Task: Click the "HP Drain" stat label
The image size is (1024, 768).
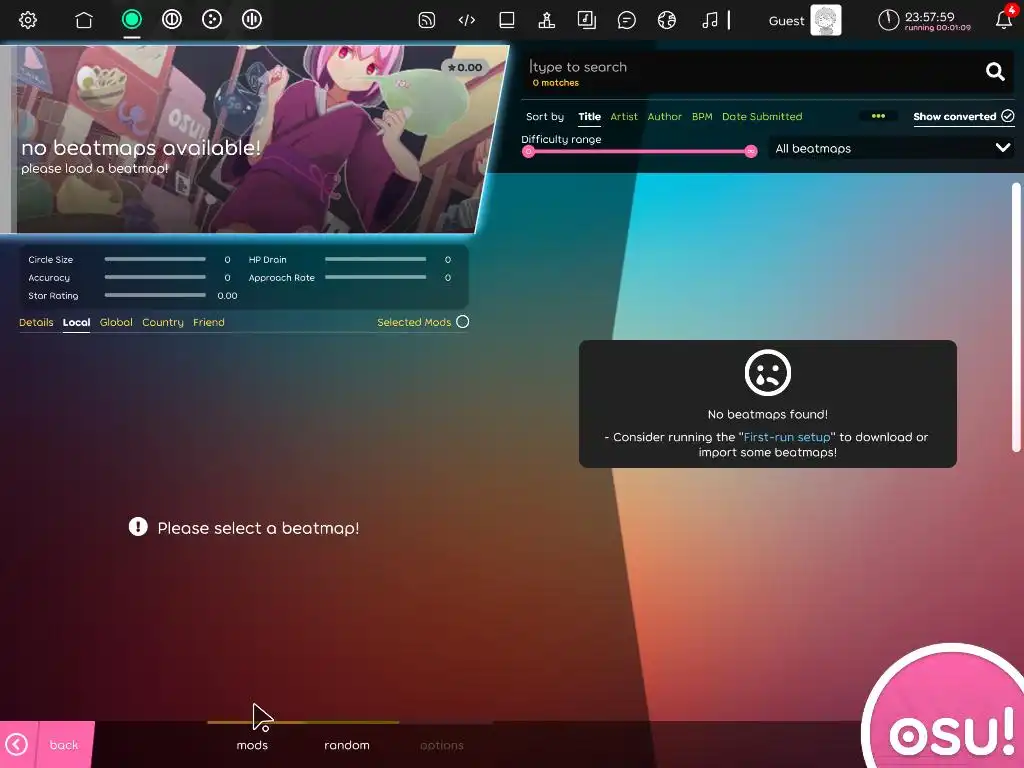Action: [267, 259]
